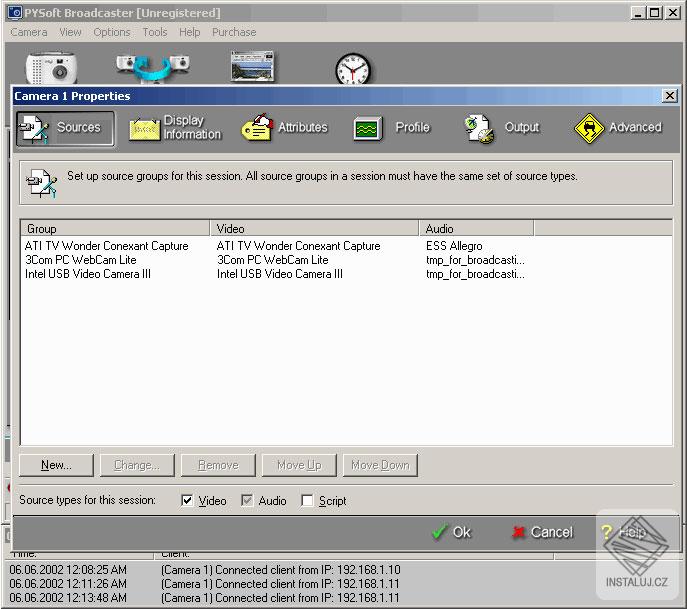Screen dimensions: 687x609
Task: Switch to Display Information tab
Action: point(175,127)
